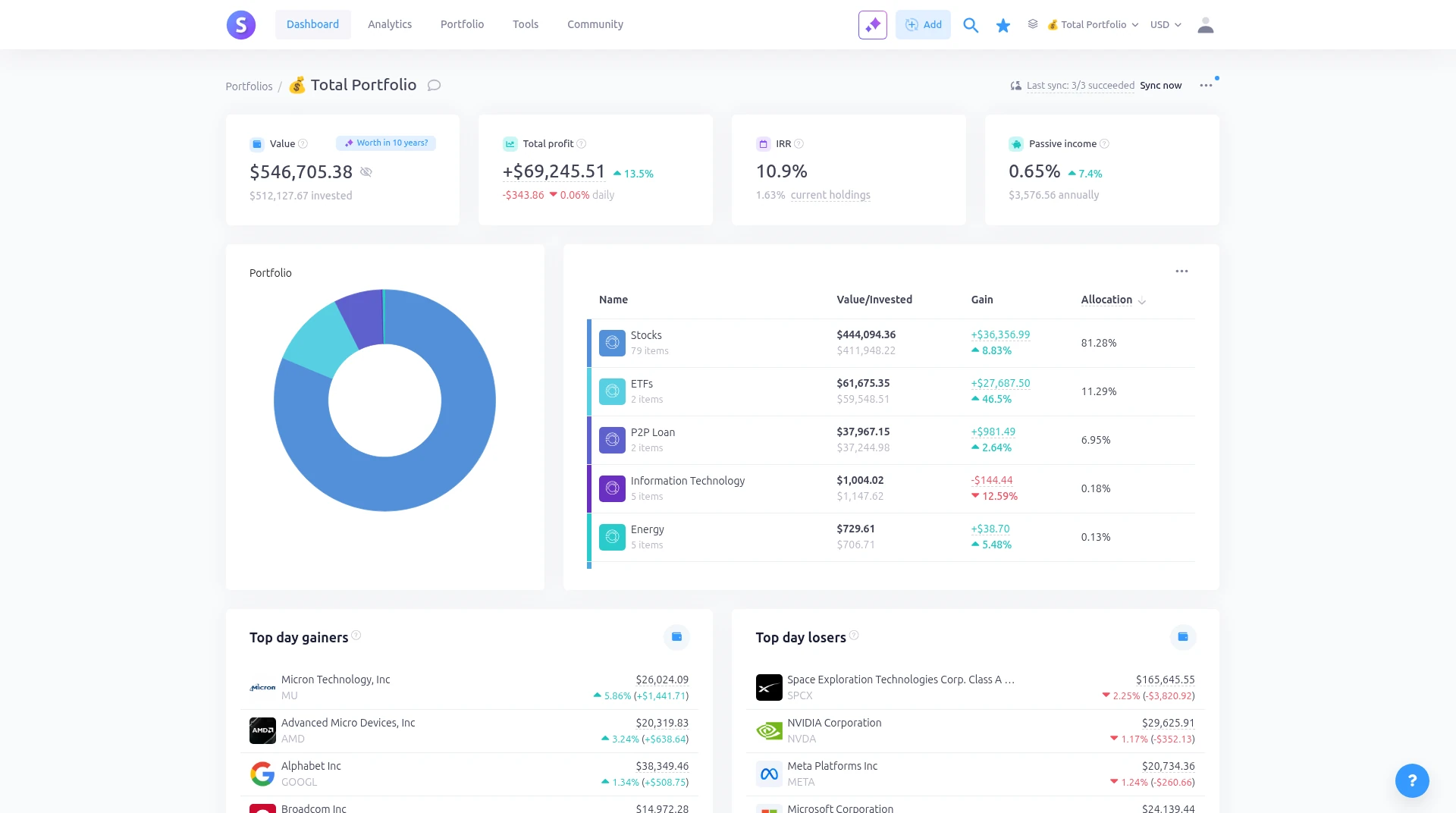
Task: Click wallet icon in Top day gainers
Action: point(676,637)
